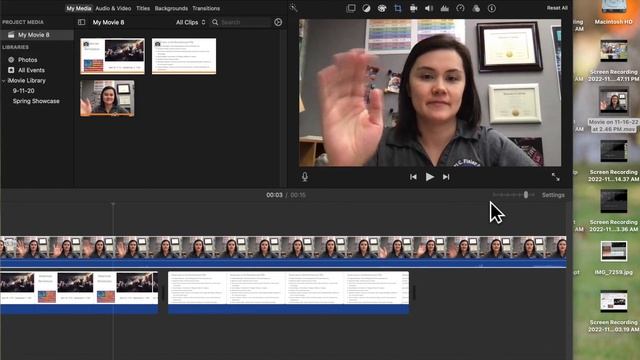Select Screen Recording 03.19 AM desktop file
The width and height of the screenshot is (640, 360).
[x=613, y=311]
